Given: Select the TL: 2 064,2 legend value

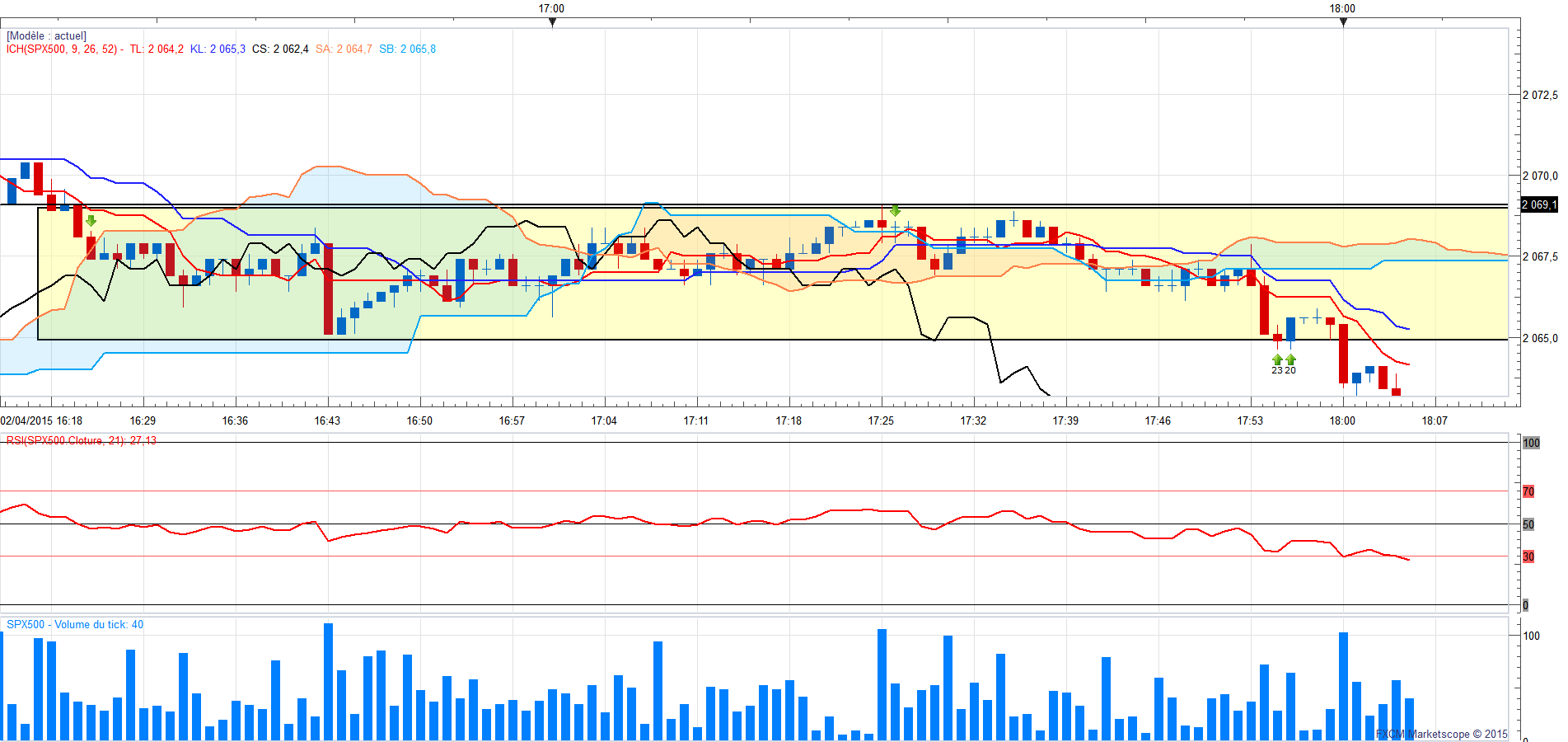Looking at the screenshot, I should click(x=157, y=49).
